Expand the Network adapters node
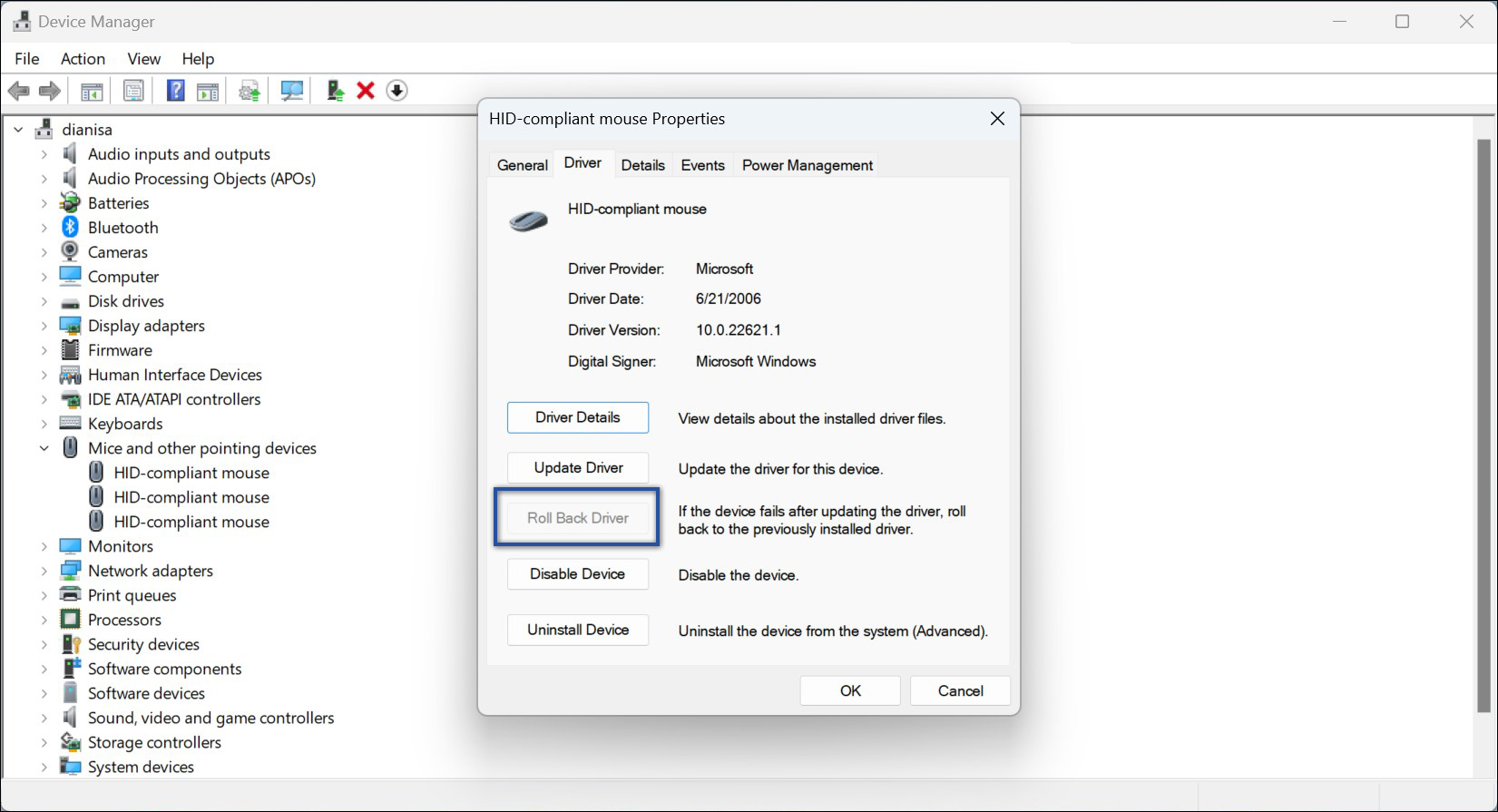 (x=44, y=571)
